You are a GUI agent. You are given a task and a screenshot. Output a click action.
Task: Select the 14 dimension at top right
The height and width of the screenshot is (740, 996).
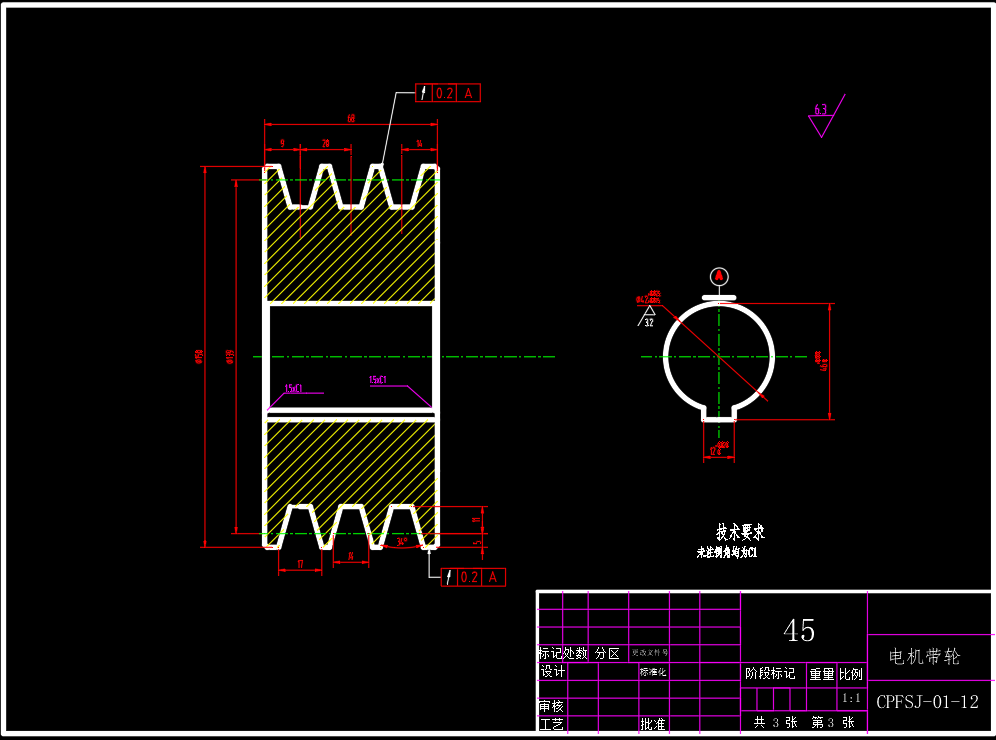(x=419, y=144)
